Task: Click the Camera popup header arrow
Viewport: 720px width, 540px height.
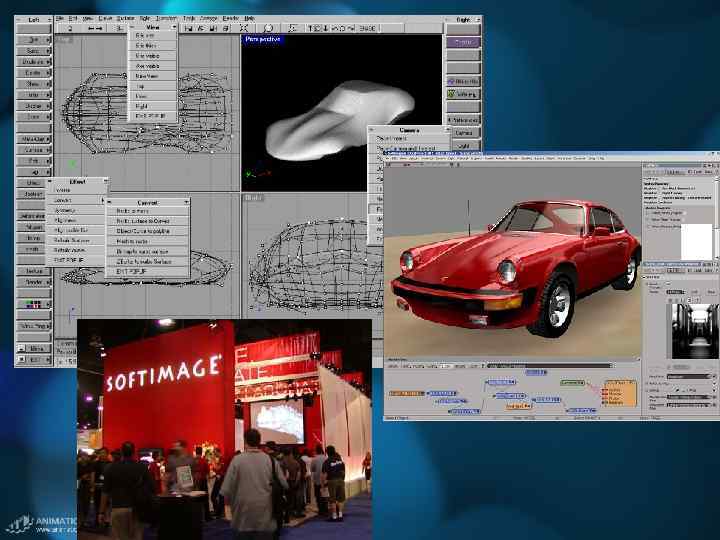Action: click(447, 130)
